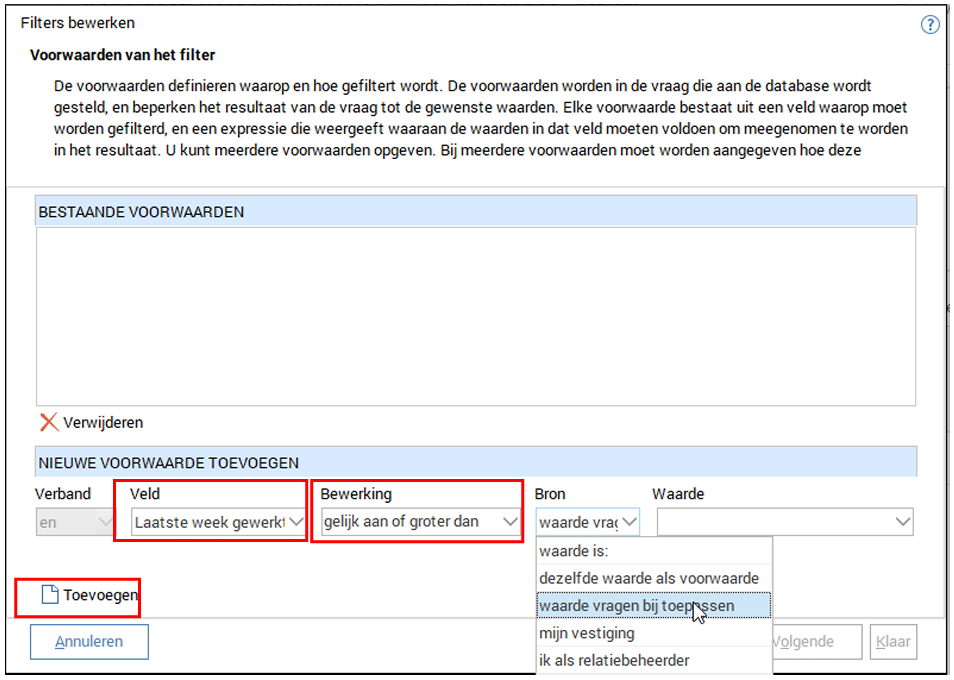The height and width of the screenshot is (680, 954).
Task: Click the empty existing conditions list
Action: [475, 315]
